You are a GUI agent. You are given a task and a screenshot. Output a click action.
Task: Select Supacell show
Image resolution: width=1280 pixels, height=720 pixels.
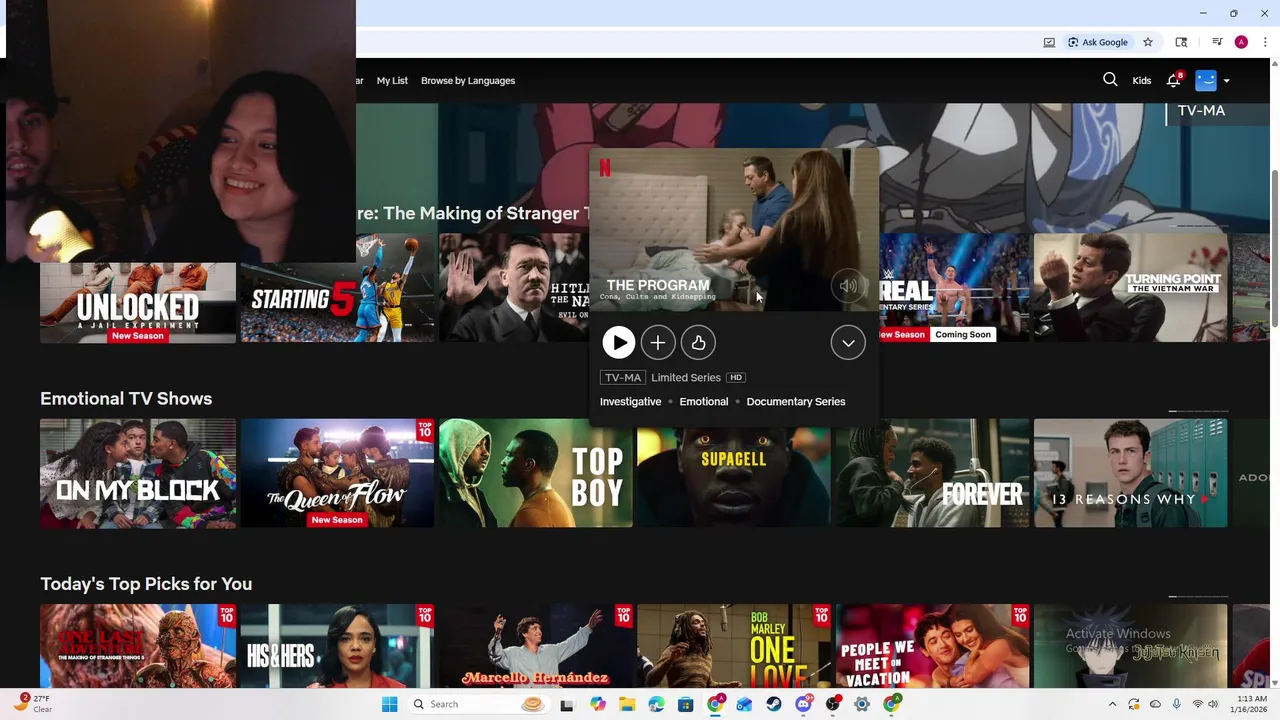tap(734, 473)
